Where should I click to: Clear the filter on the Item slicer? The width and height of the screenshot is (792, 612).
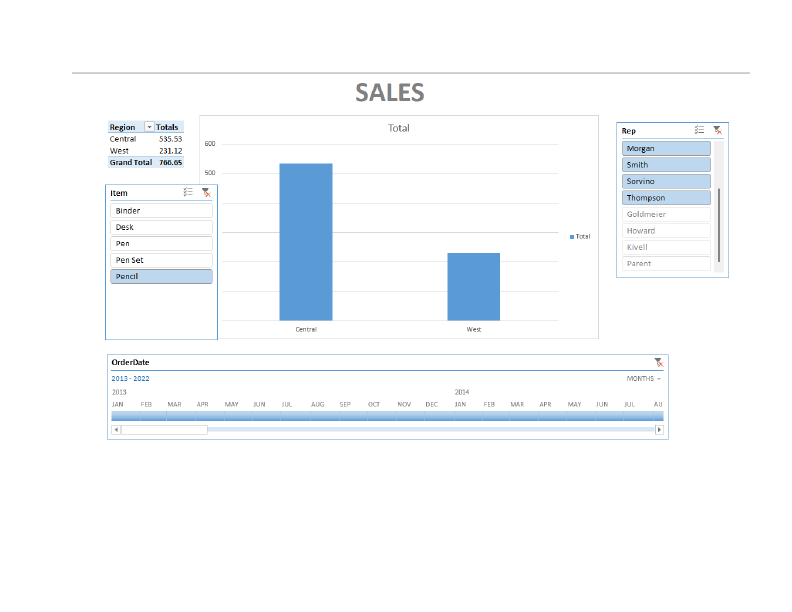(206, 192)
